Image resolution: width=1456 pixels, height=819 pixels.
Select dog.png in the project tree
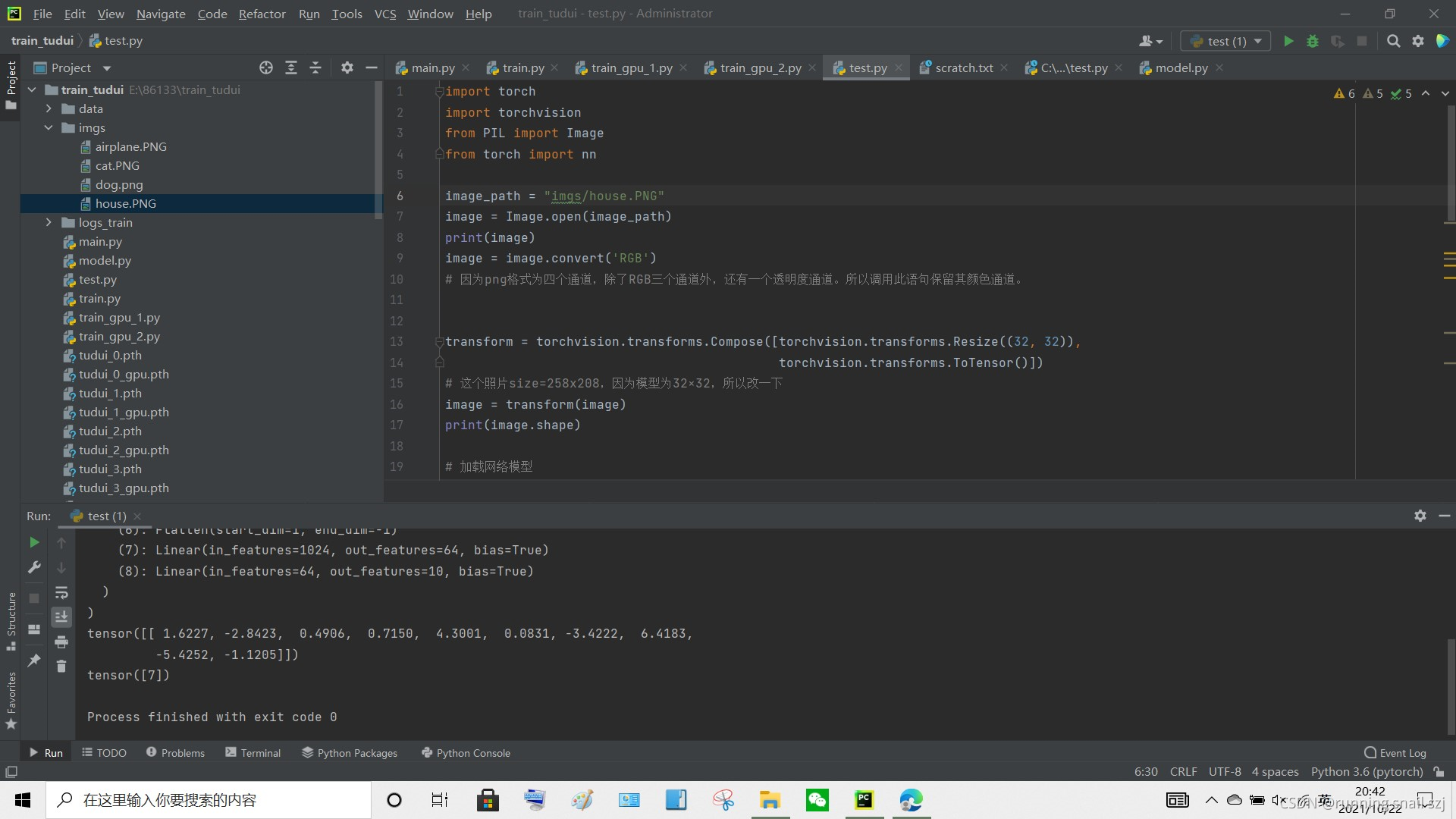click(119, 184)
